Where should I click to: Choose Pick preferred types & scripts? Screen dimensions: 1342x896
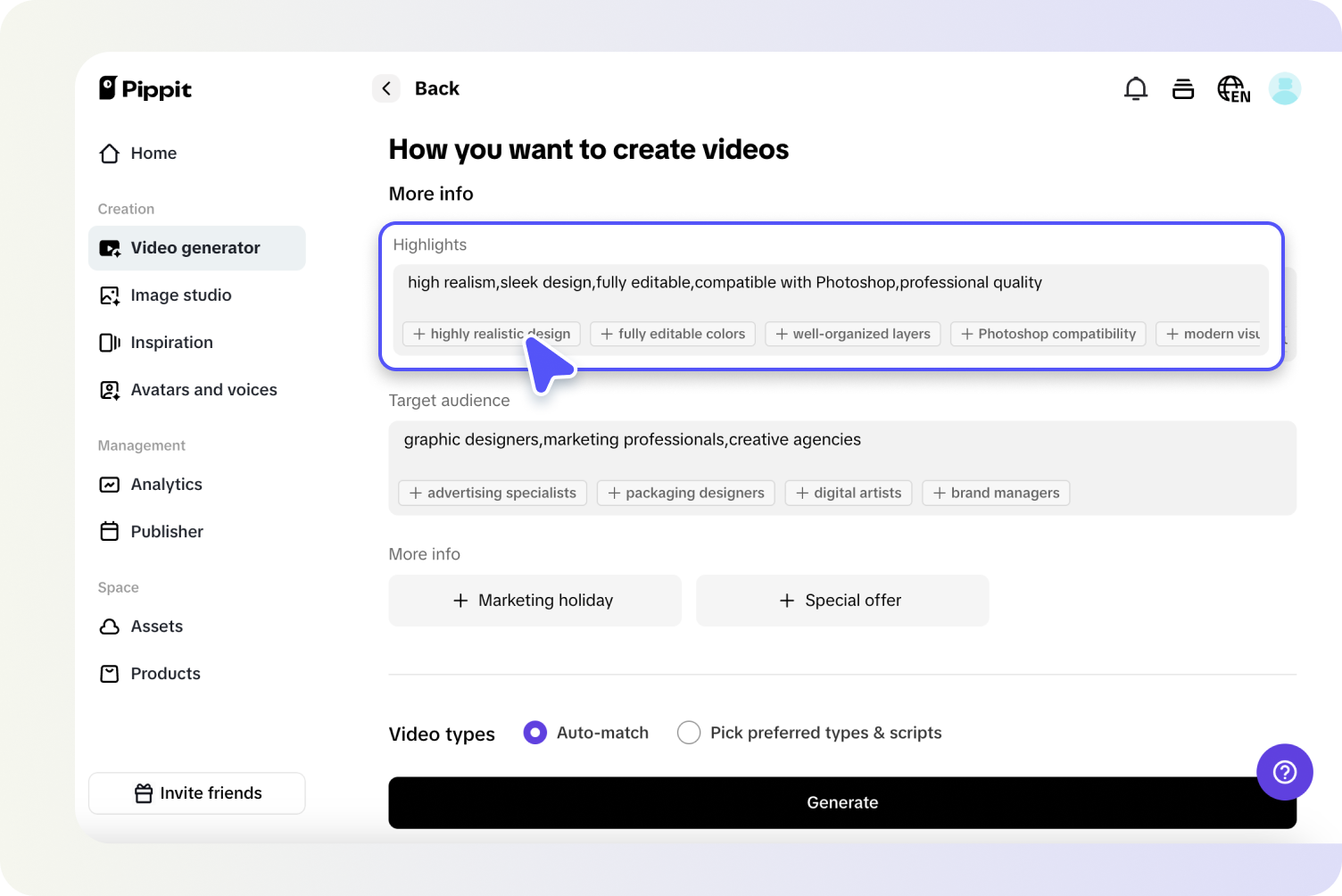[689, 733]
